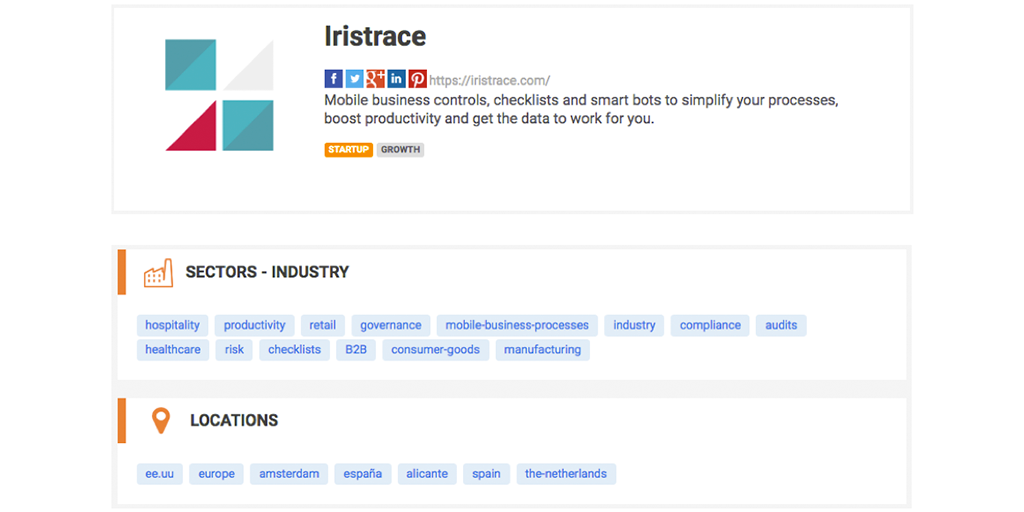Select the productivity tag

click(x=255, y=325)
